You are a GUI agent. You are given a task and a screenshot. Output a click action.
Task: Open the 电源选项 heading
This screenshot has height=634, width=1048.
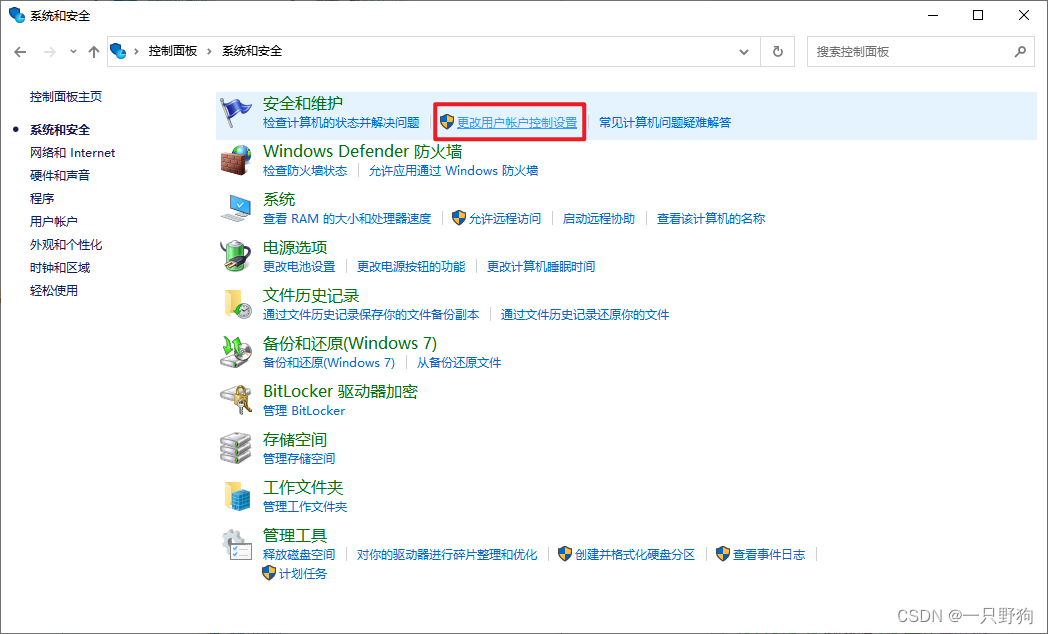pyautogui.click(x=295, y=248)
